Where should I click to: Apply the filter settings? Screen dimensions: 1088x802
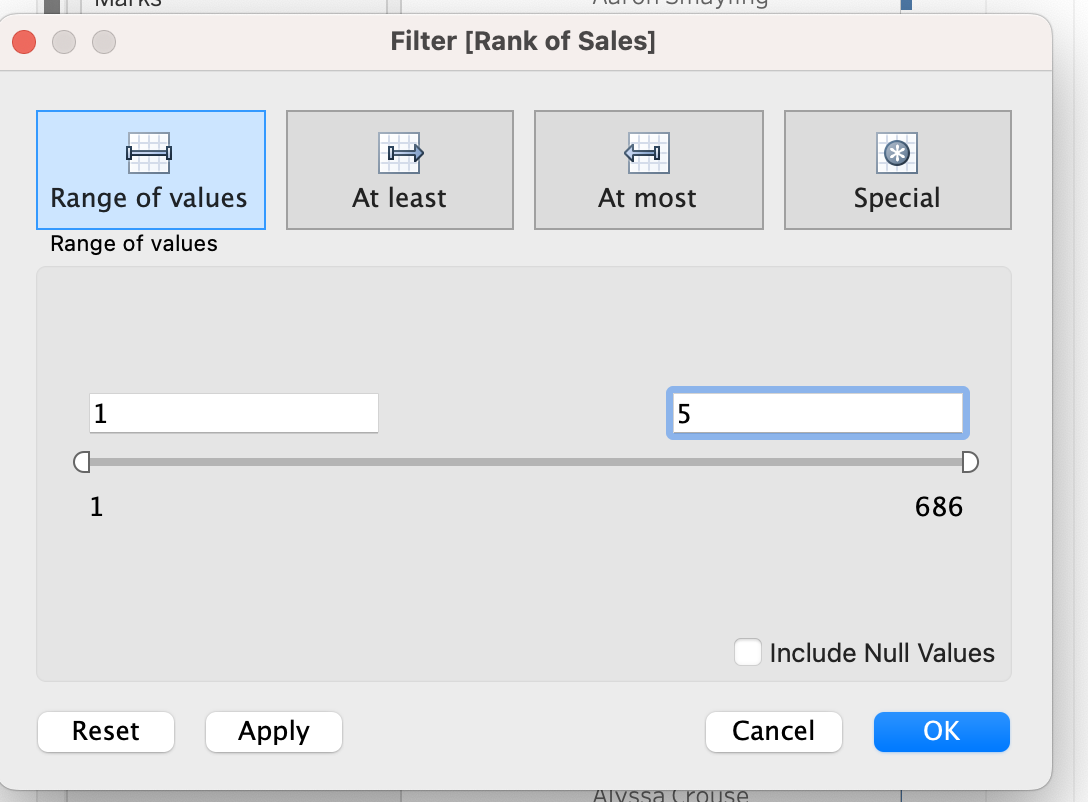(273, 731)
